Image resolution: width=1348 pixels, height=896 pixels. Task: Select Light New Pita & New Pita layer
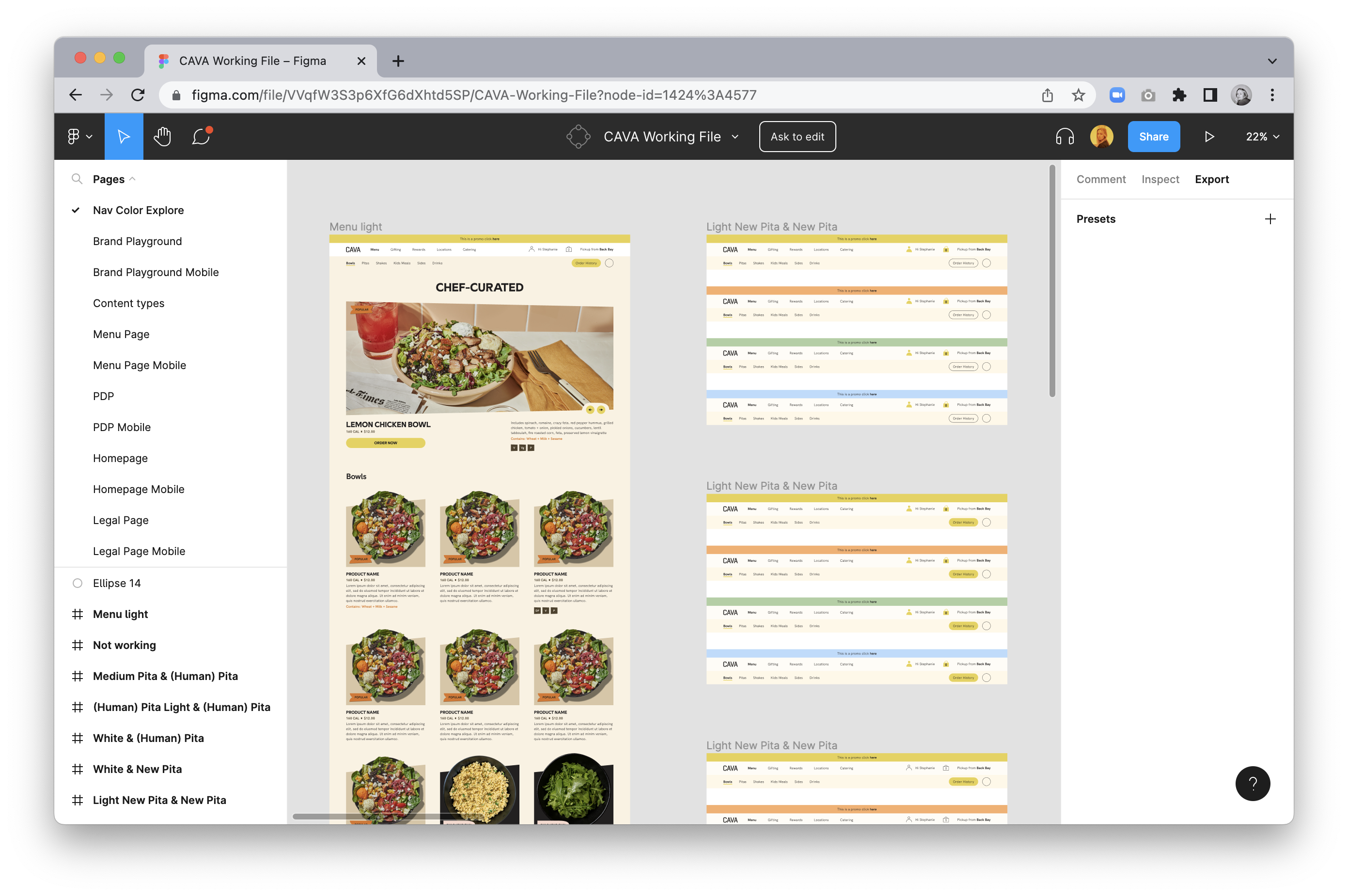pos(171,800)
